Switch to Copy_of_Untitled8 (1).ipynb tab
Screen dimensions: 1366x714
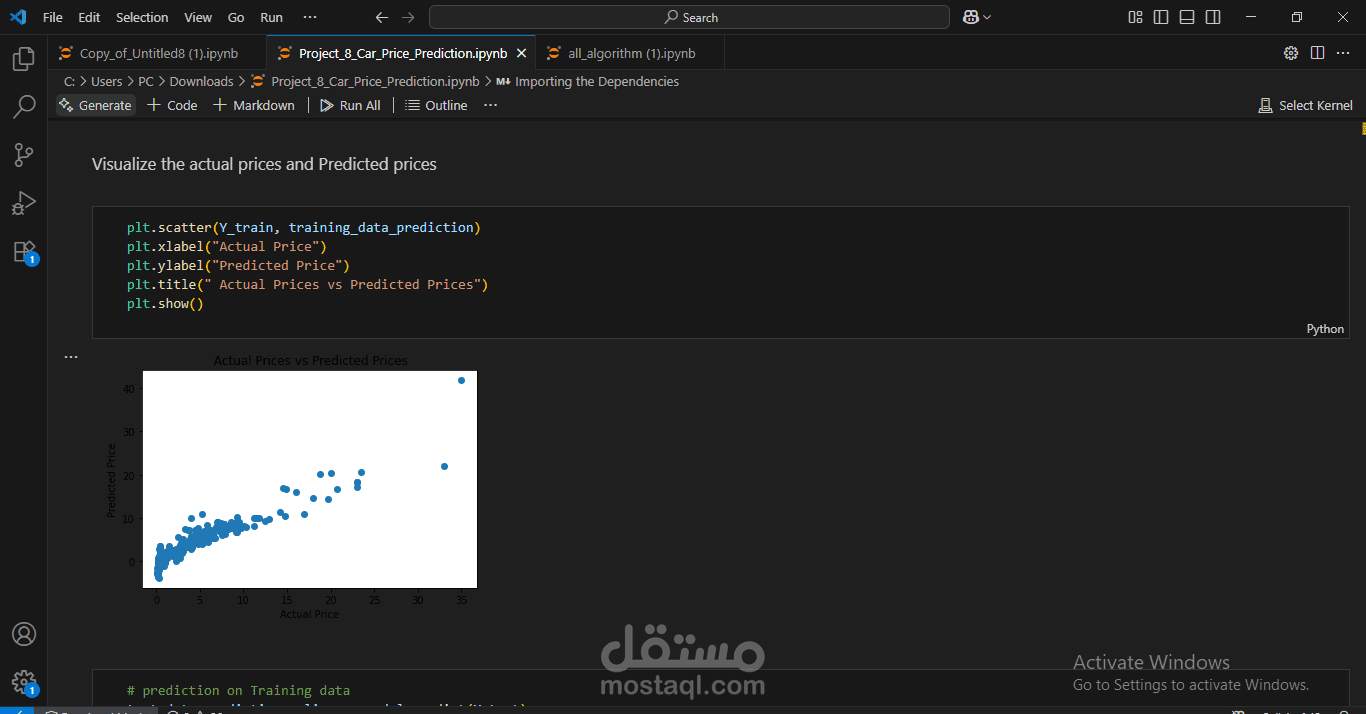[157, 53]
